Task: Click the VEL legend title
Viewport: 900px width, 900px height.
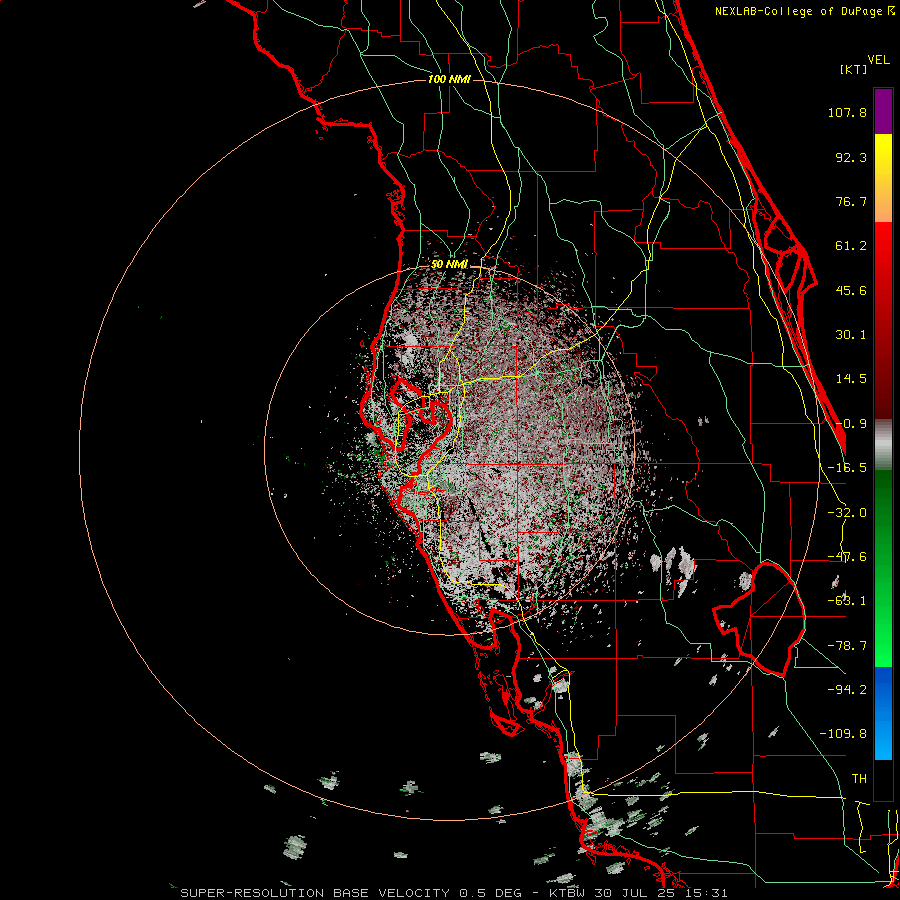Action: [x=878, y=59]
